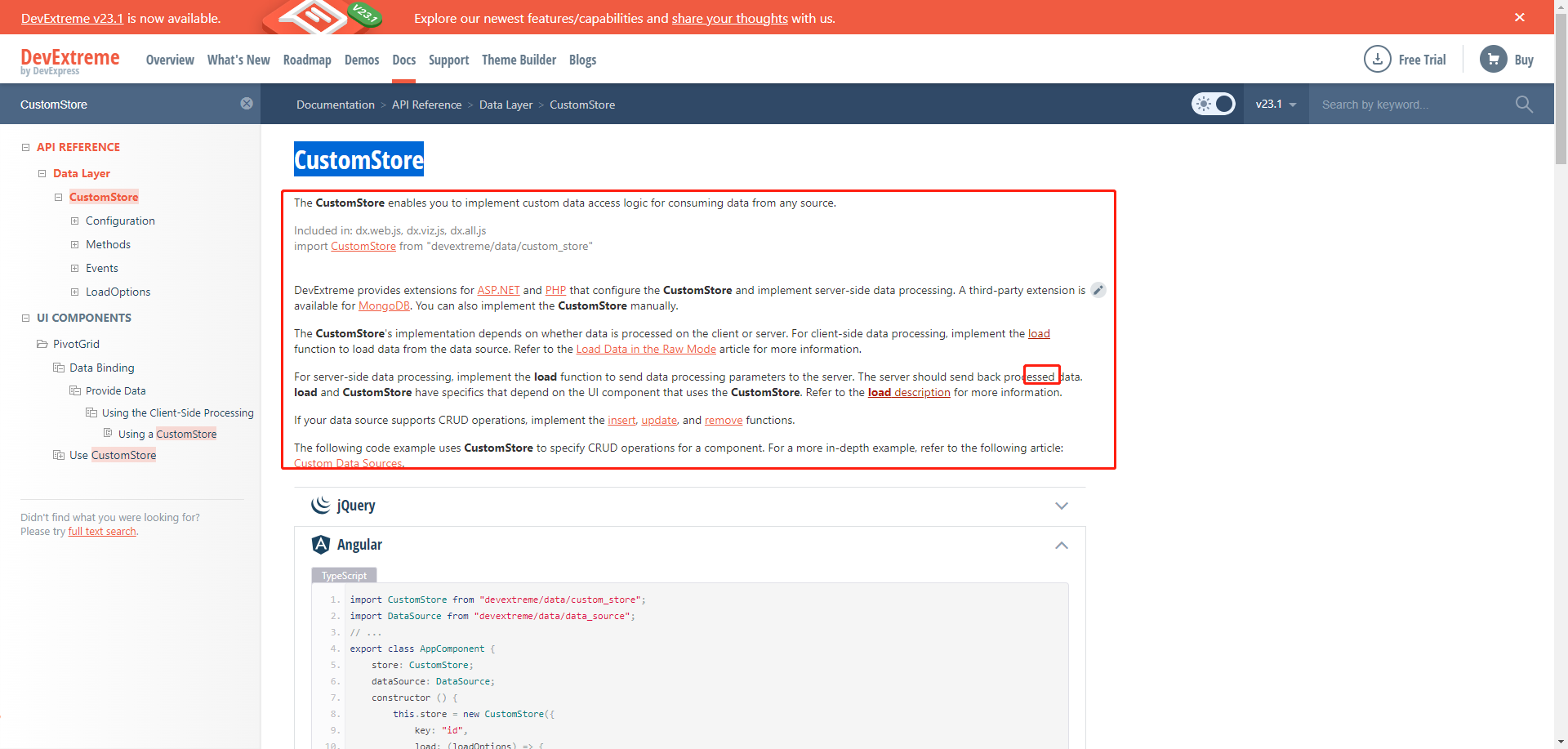1568x749 pixels.
Task: Expand the Methods tree node
Action: [x=74, y=244]
